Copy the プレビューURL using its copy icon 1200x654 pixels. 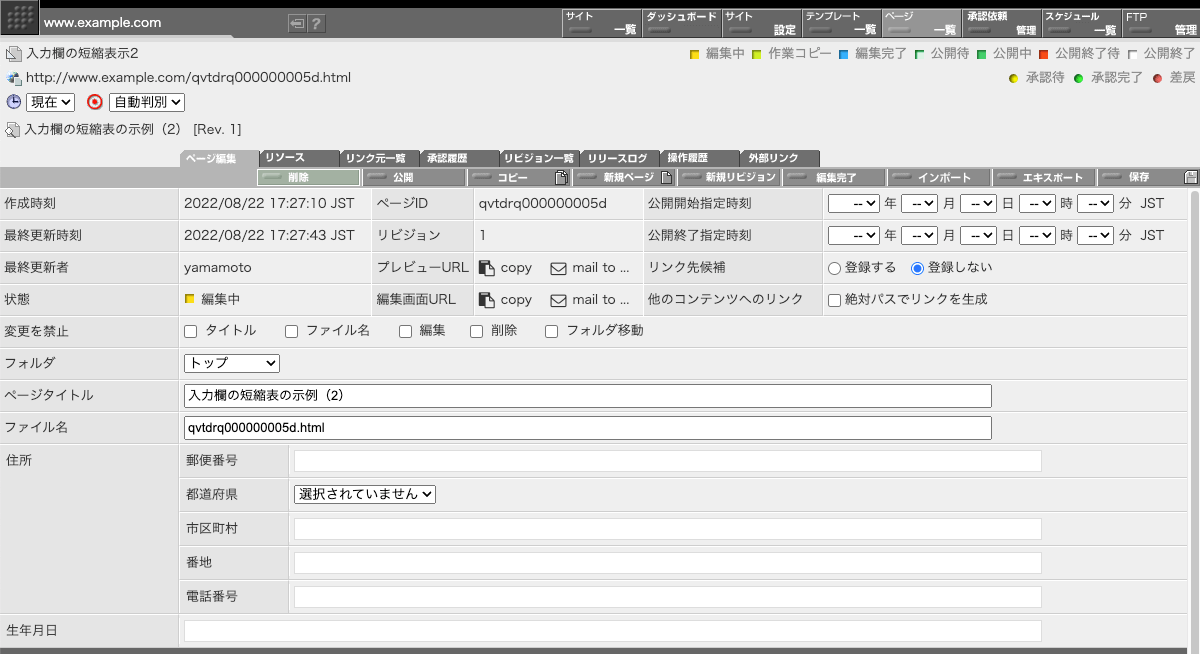point(487,267)
